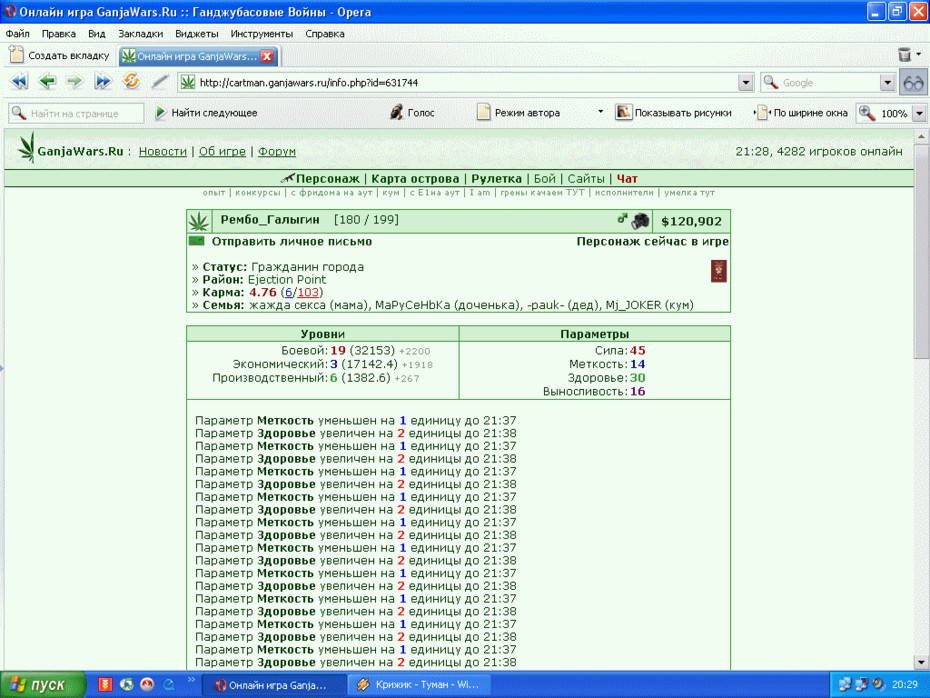Click the envelope icon for personal letter
The height and width of the screenshot is (698, 930).
click(x=196, y=241)
